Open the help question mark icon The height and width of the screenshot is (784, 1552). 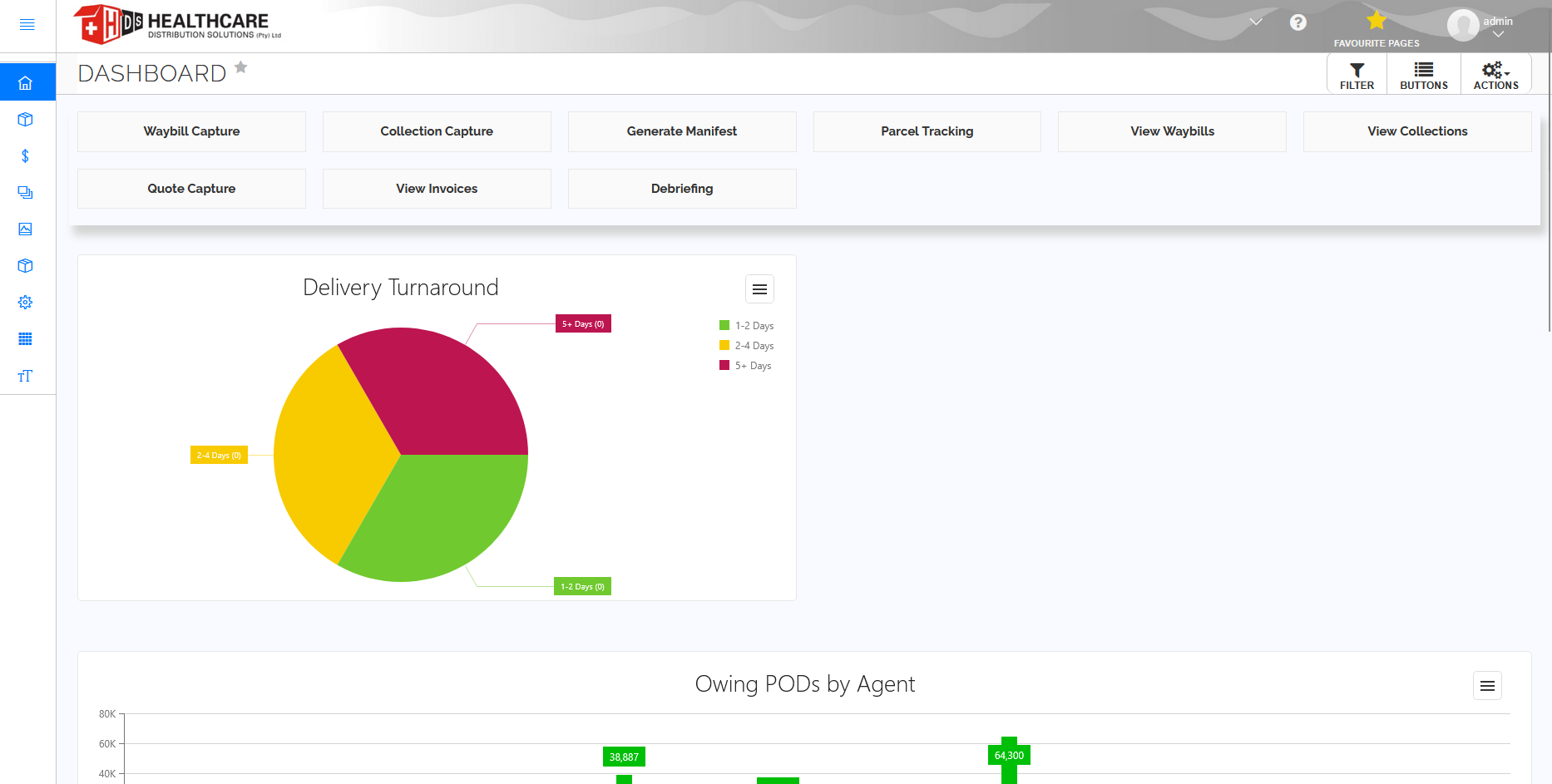click(1298, 22)
